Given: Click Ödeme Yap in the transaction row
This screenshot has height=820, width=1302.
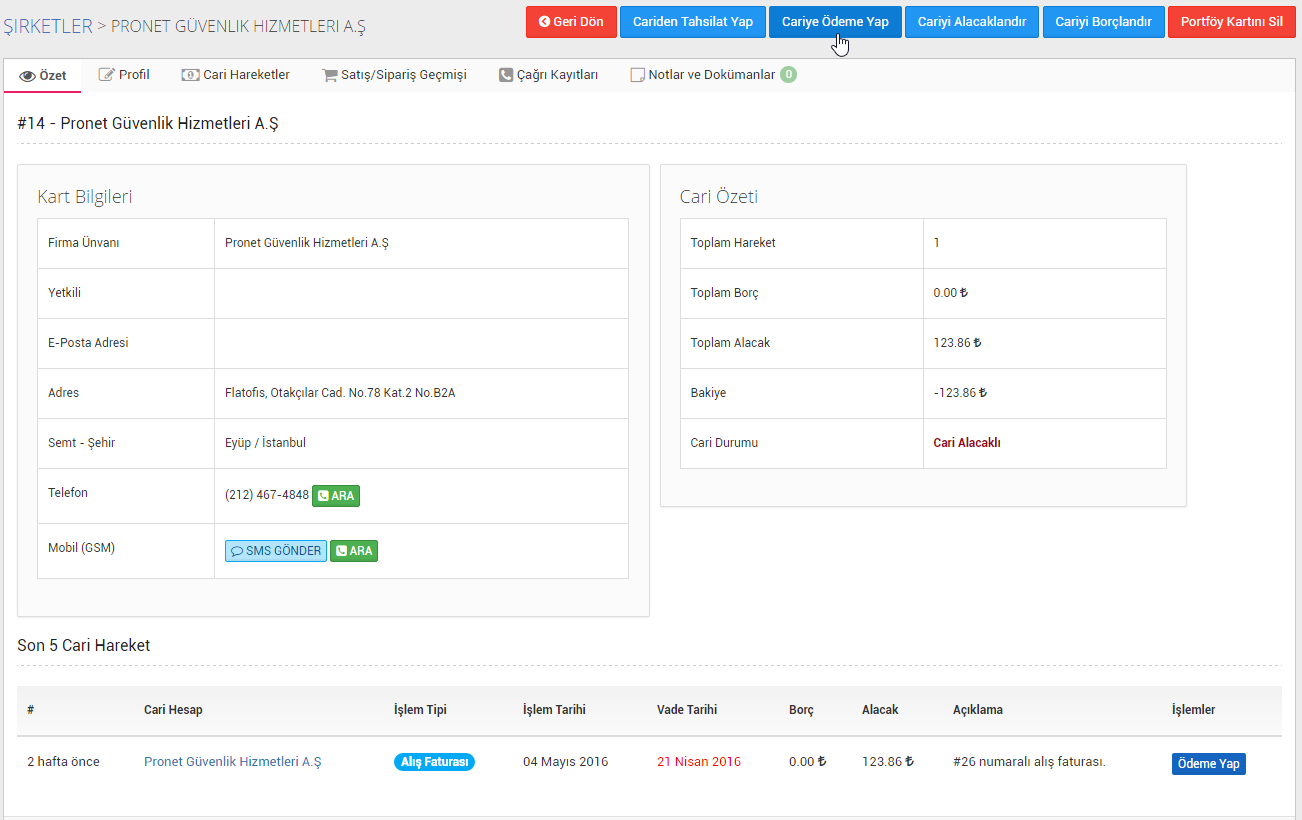Looking at the screenshot, I should [x=1209, y=764].
